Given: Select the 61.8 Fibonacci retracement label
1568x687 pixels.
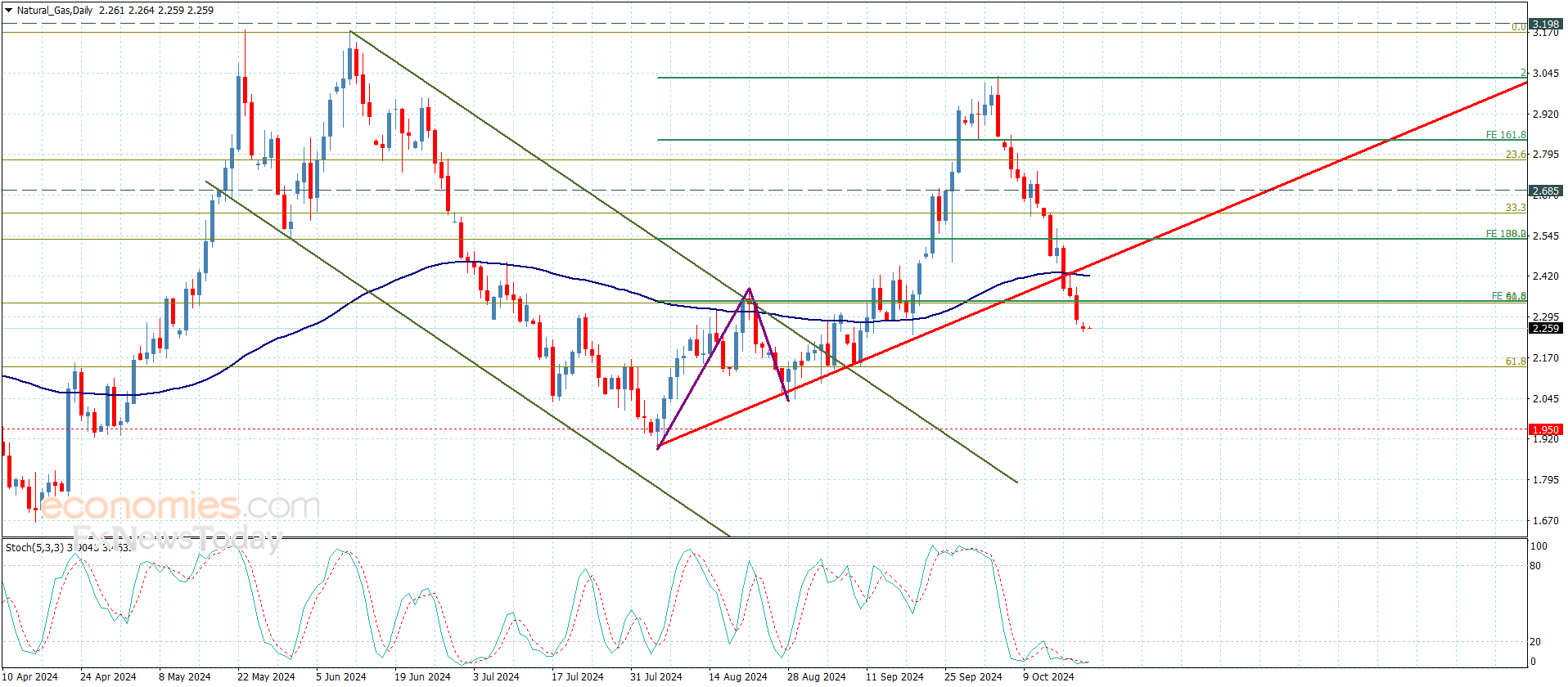Looking at the screenshot, I should pos(1516,361).
